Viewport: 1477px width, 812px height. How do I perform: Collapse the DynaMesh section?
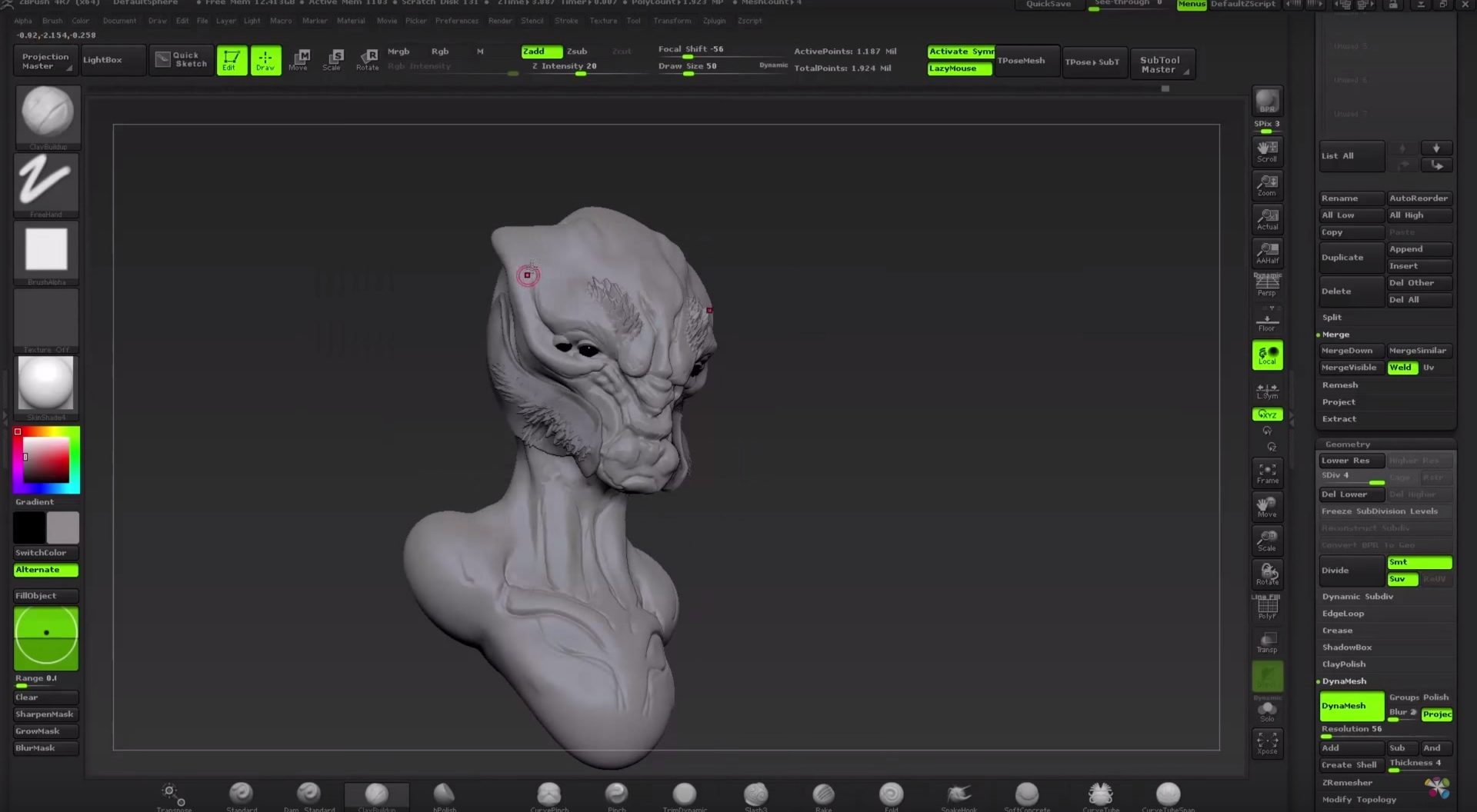point(1345,681)
